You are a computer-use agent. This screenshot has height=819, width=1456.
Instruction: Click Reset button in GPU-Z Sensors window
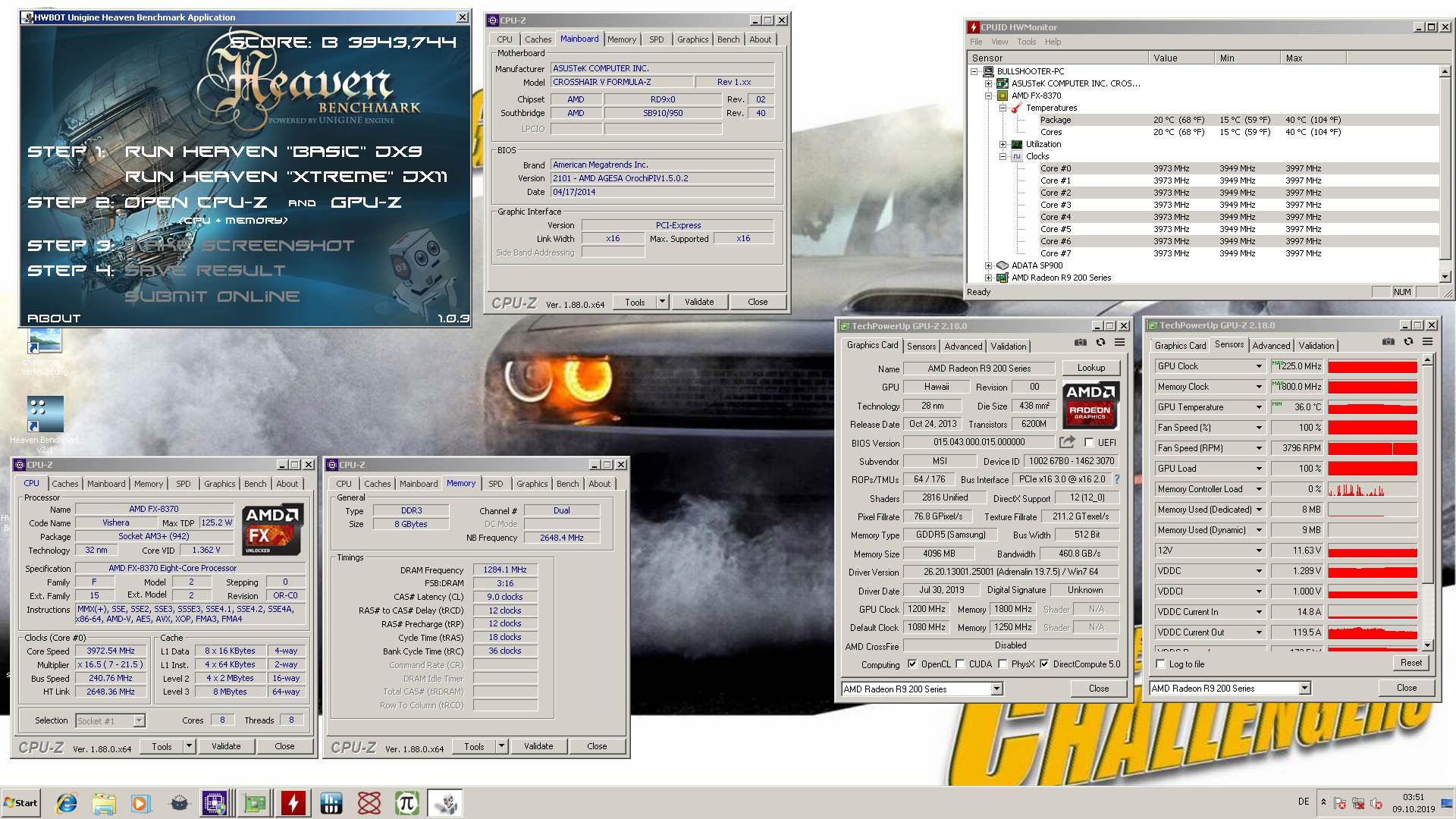pyautogui.click(x=1410, y=663)
